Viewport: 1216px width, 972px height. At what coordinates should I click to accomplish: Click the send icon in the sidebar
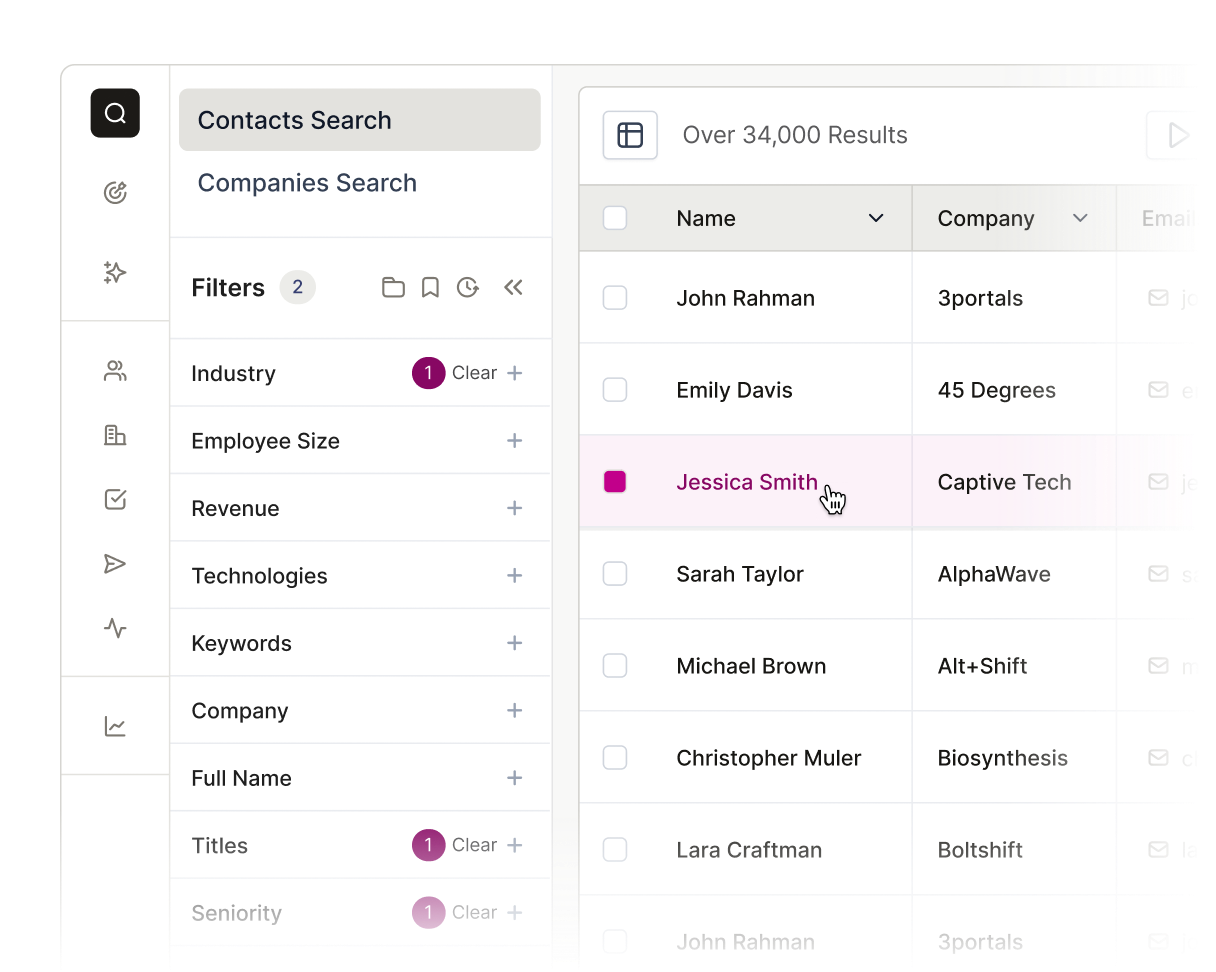[115, 564]
